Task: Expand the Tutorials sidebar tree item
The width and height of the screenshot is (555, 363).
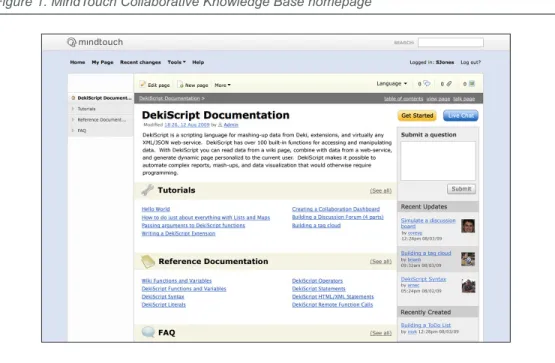Action: point(73,109)
